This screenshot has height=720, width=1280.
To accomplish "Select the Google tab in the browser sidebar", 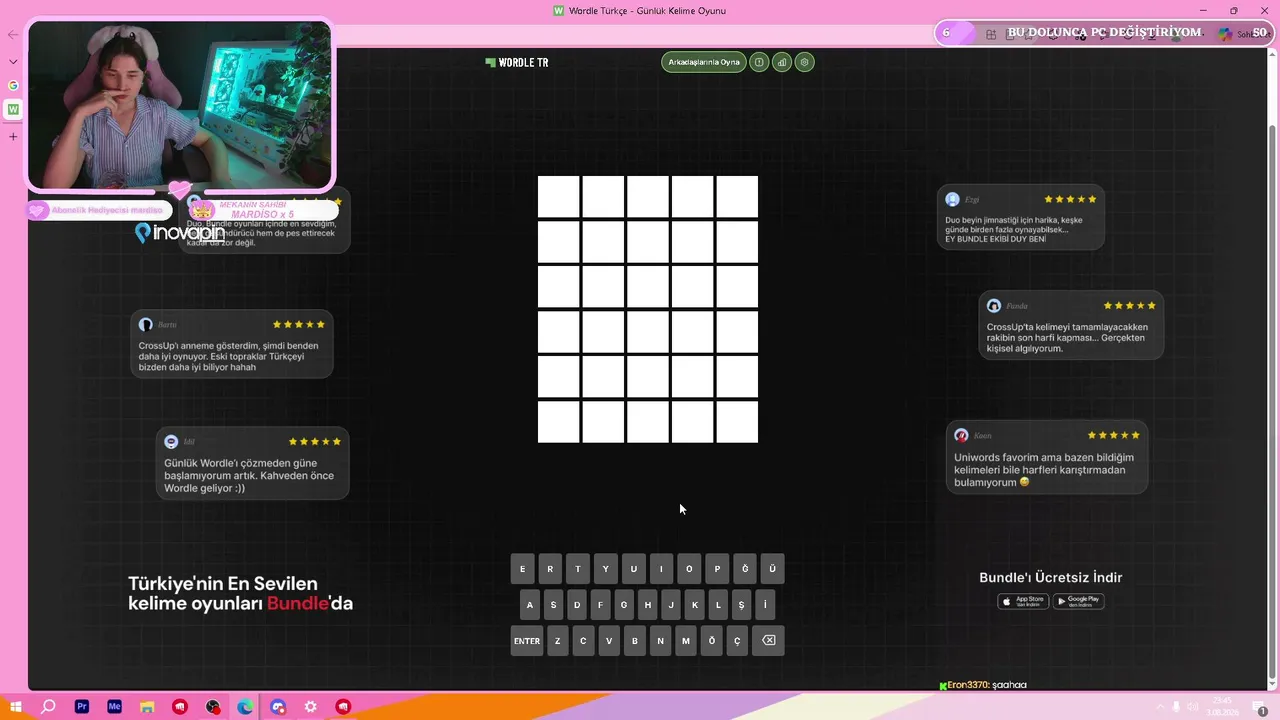I will pos(13,85).
